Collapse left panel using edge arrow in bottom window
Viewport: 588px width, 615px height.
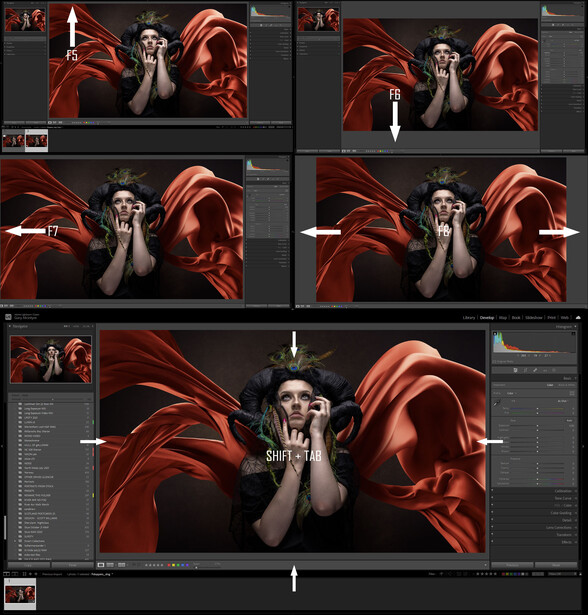[x=2, y=446]
